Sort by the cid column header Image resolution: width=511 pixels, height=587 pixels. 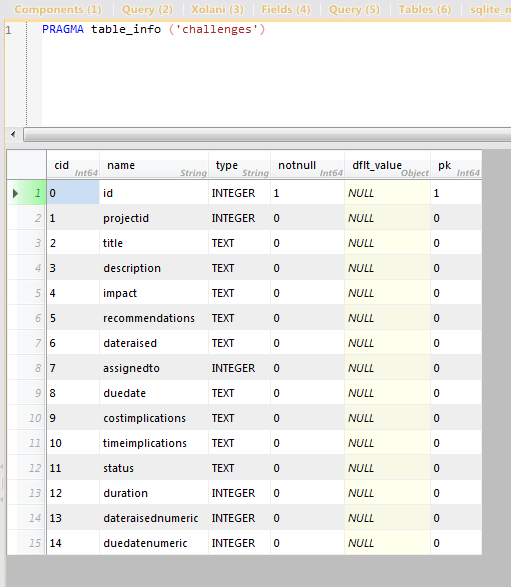pos(73,165)
